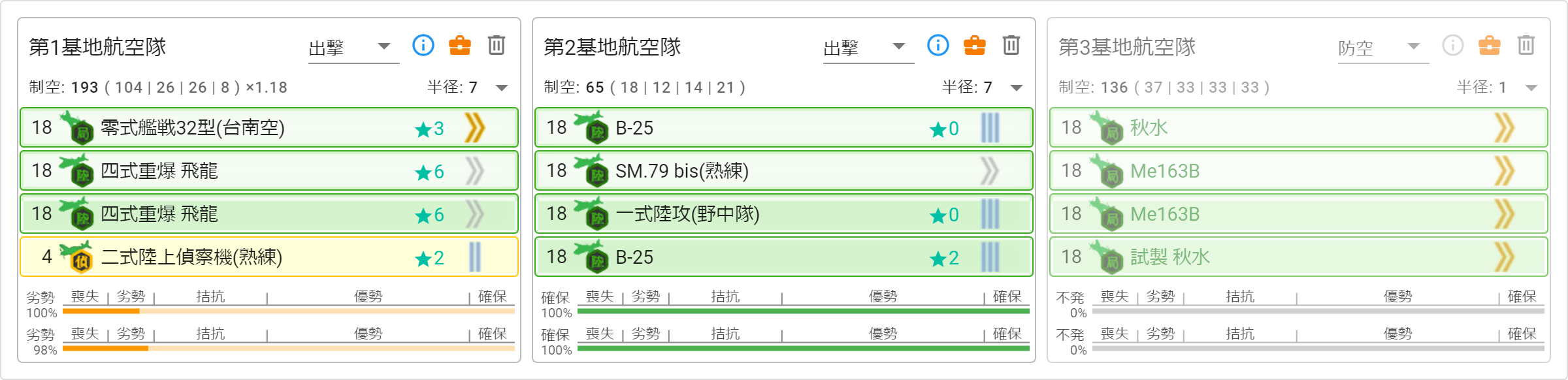1568x380 pixels.
Task: Open 出撃 mode dropdown for 第1基地航空隊
Action: [x=353, y=48]
